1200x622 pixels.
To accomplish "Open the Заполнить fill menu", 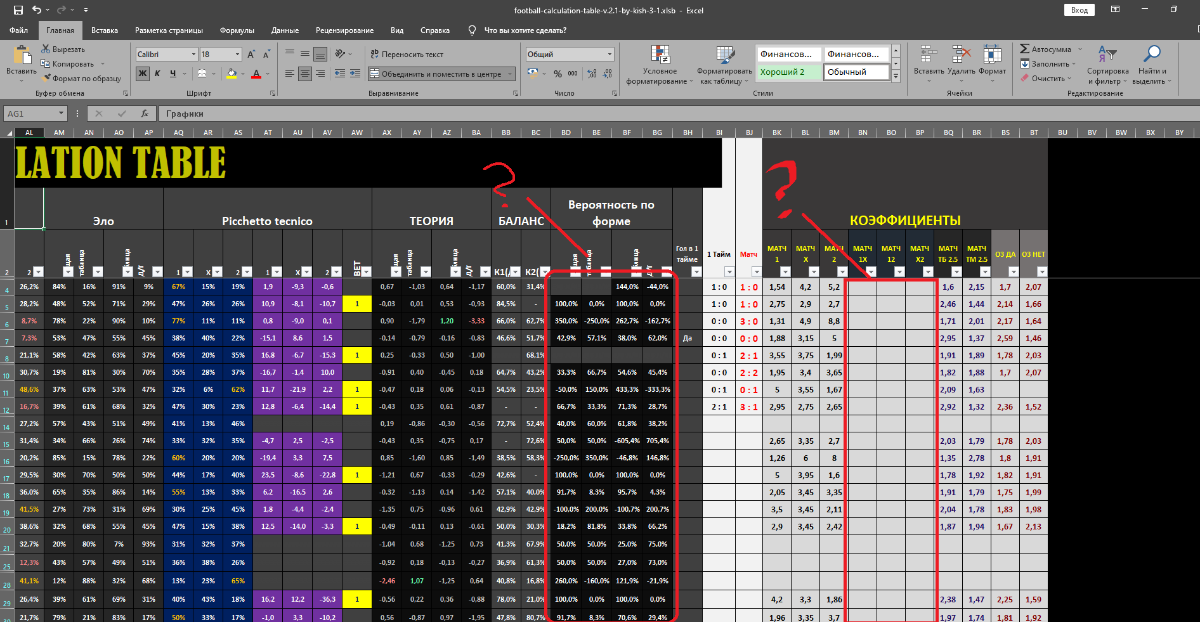I will click(1046, 63).
